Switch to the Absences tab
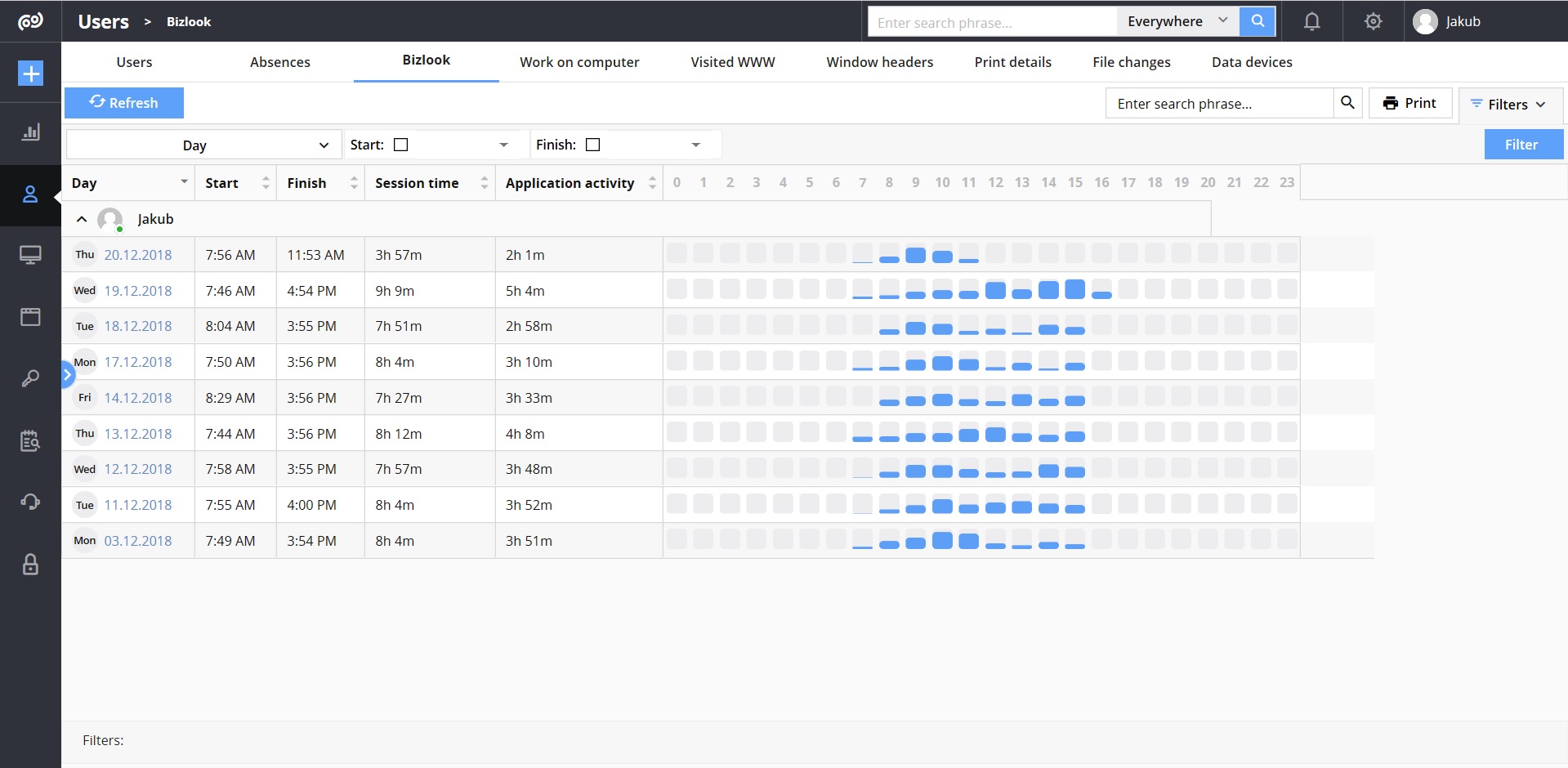Screen dimensions: 1568x768 (x=280, y=62)
